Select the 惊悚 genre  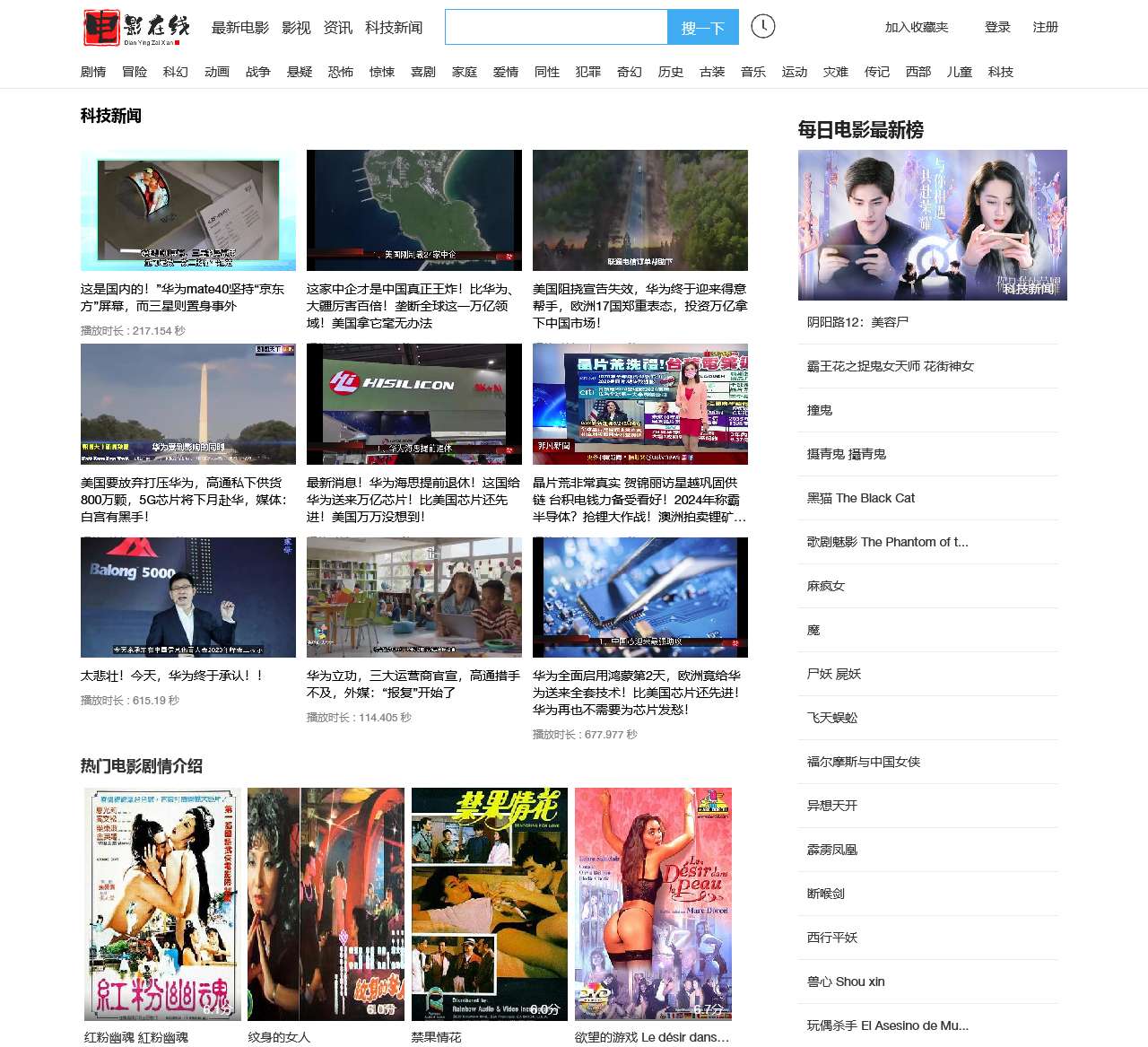[x=382, y=72]
